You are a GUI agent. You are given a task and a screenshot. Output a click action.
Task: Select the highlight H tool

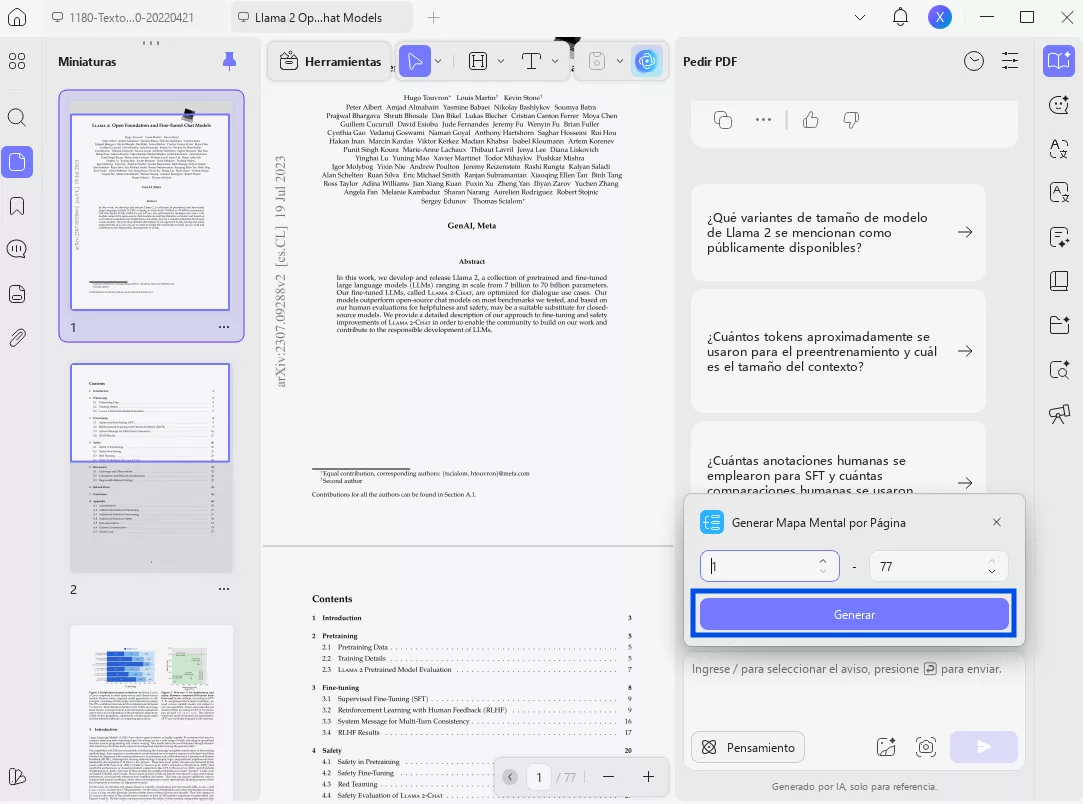pos(478,61)
